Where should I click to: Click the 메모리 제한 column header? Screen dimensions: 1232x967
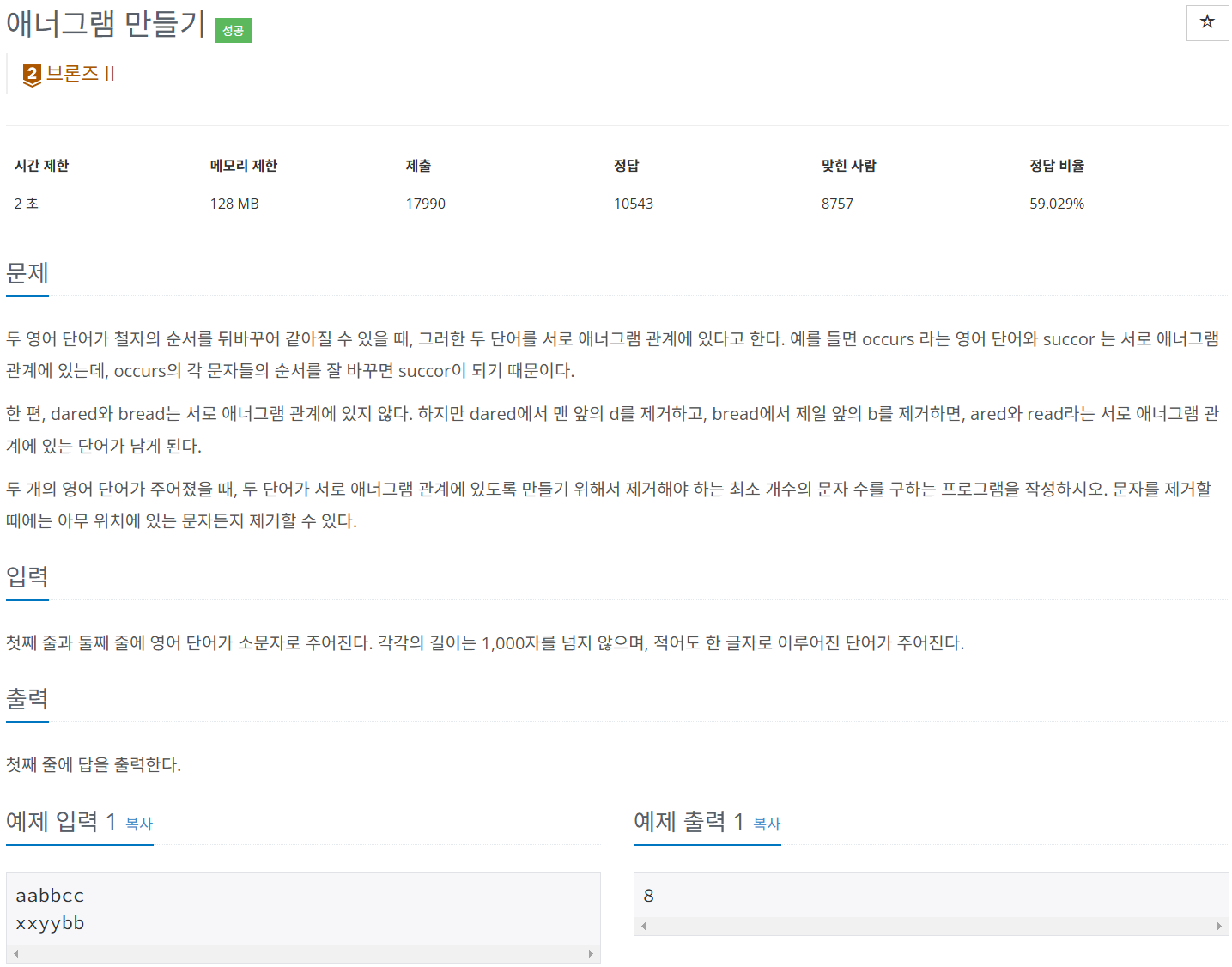pos(244,166)
